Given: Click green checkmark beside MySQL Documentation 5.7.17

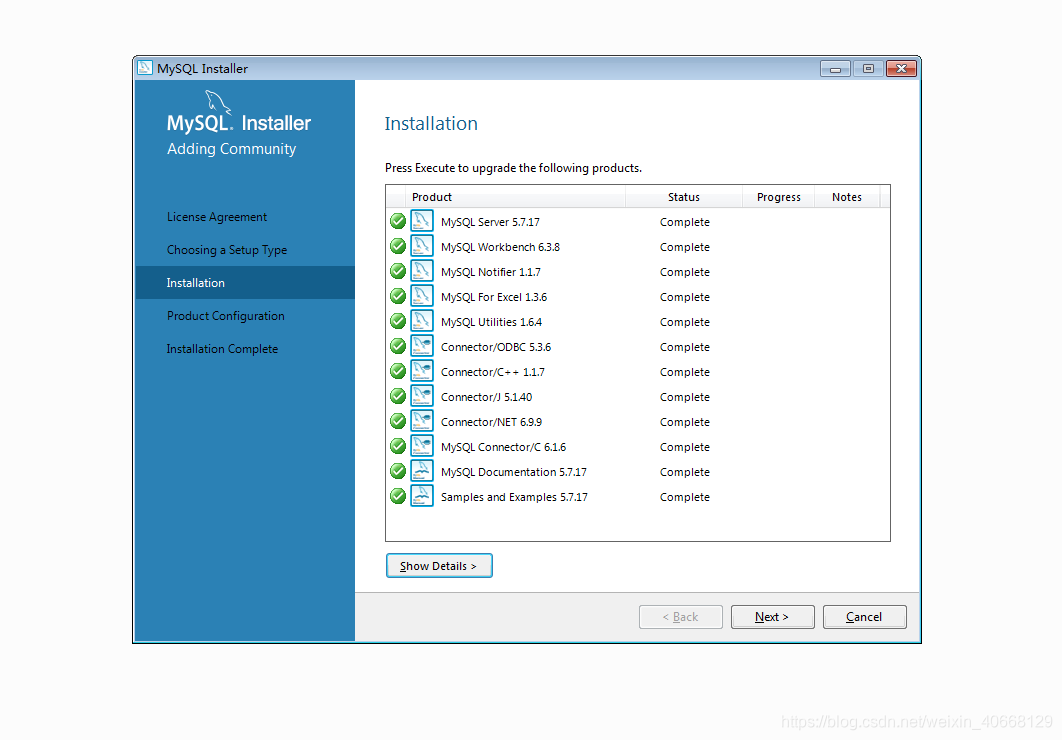Looking at the screenshot, I should (398, 472).
